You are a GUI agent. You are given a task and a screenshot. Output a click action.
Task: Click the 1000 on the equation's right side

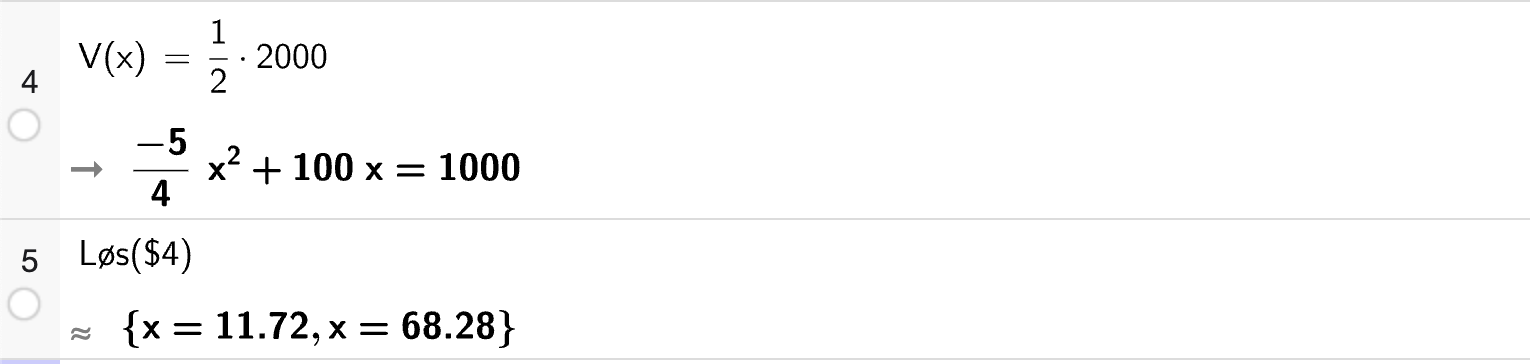480,169
